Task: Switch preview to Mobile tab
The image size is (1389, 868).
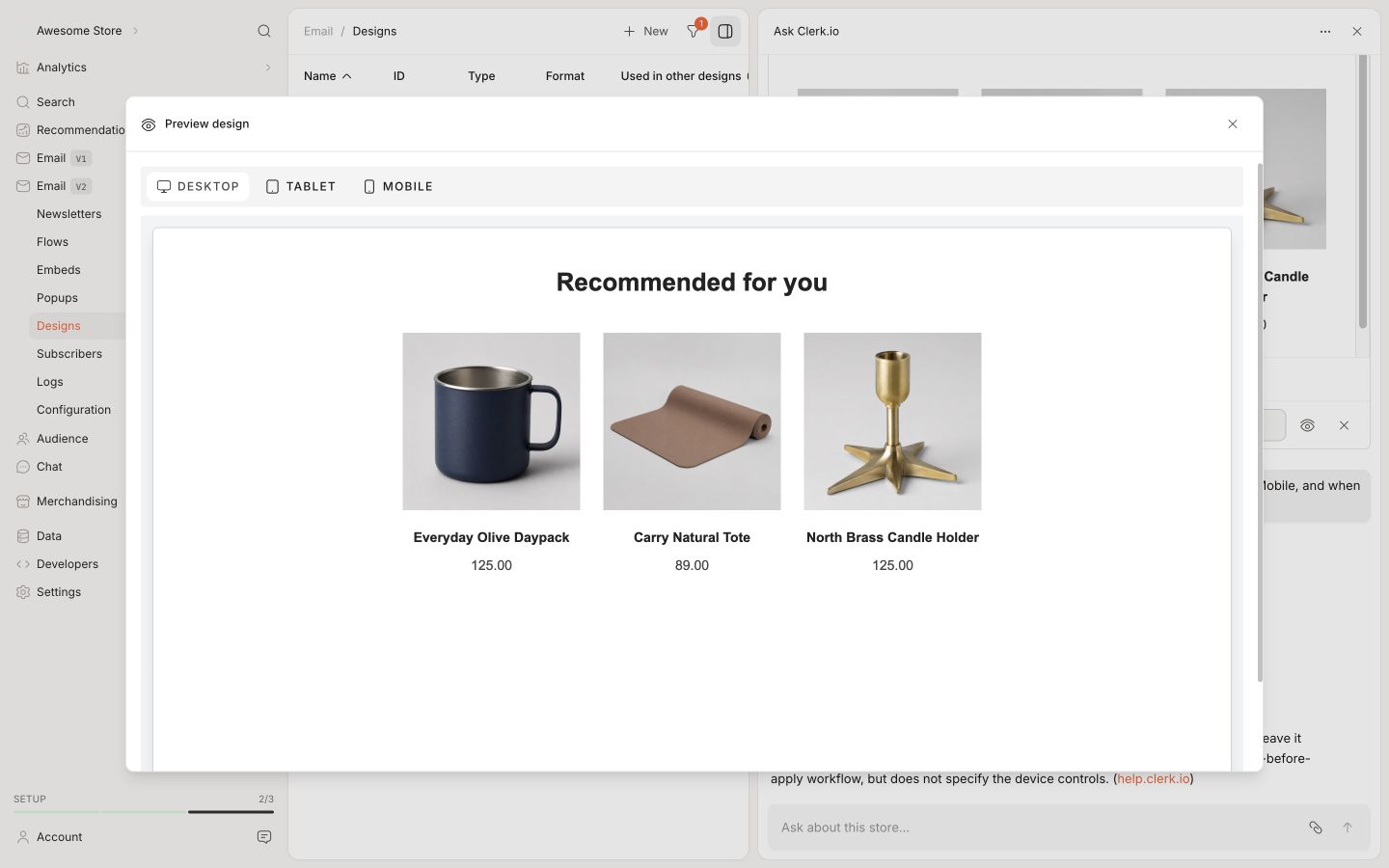Action: [397, 186]
